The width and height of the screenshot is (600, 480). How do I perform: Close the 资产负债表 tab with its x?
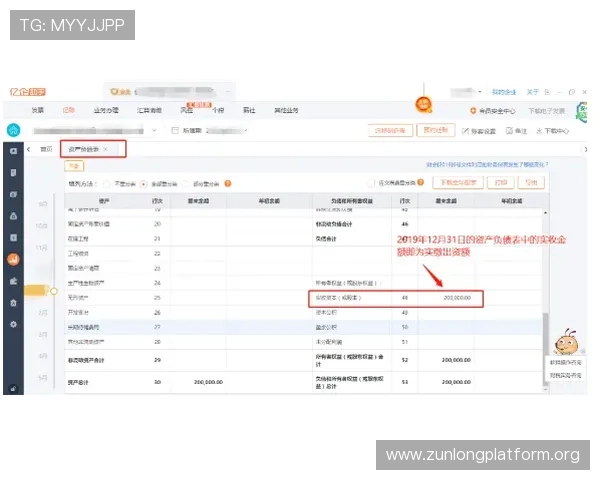click(x=105, y=149)
